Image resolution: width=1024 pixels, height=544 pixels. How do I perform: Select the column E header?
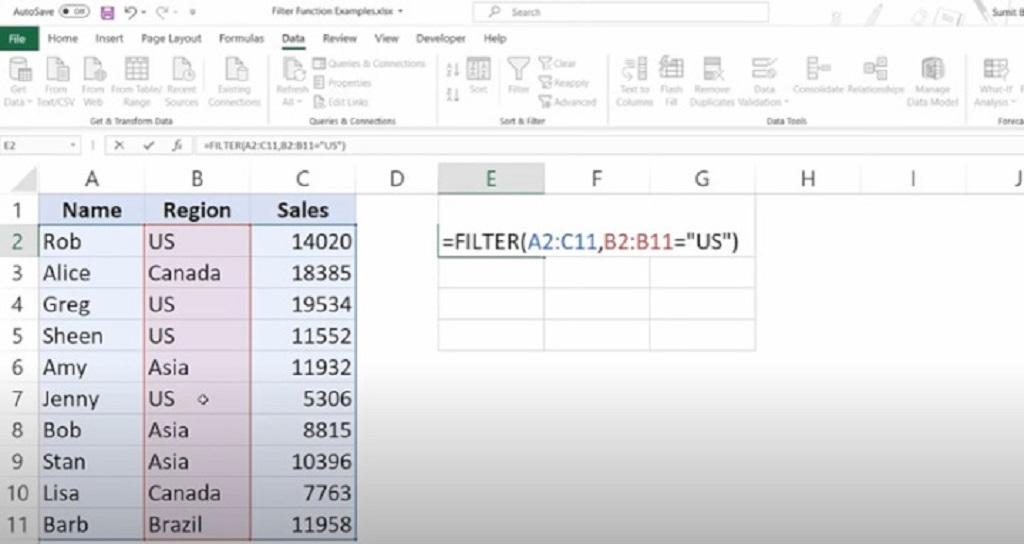[x=491, y=178]
